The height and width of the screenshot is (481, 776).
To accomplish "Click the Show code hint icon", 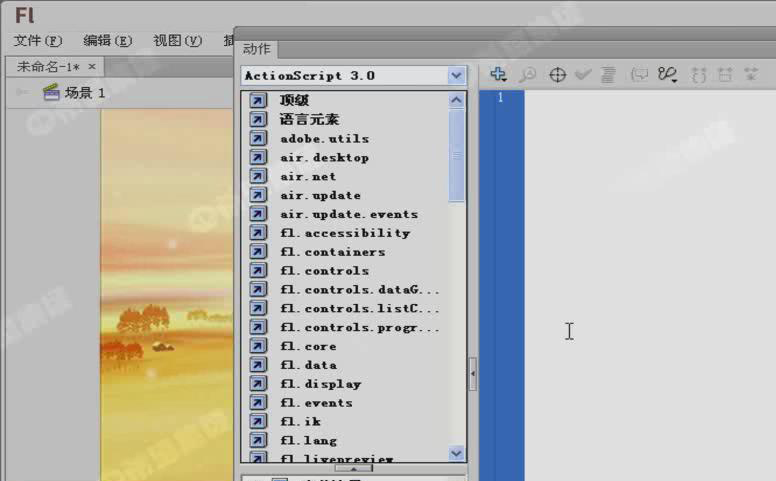I will tap(639, 75).
